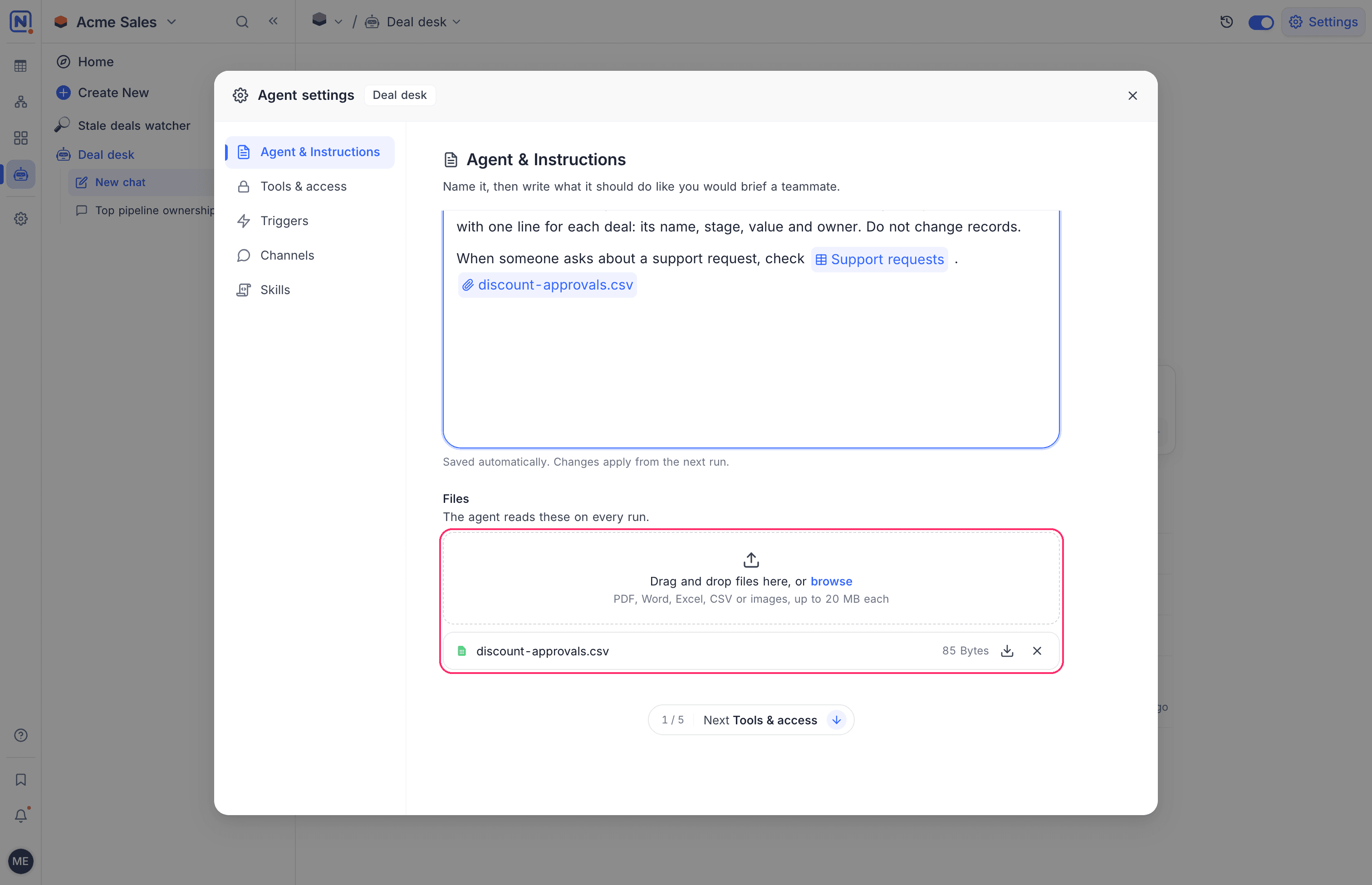Open the Top pipeline ownership chat
Screen dimensions: 1372x885
(145, 210)
